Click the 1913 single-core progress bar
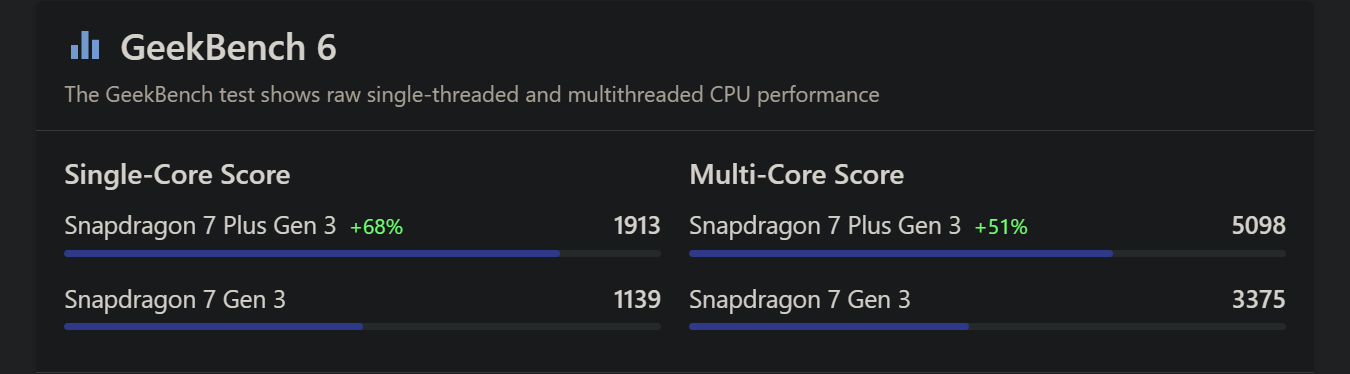This screenshot has height=374, width=1350. point(362,253)
